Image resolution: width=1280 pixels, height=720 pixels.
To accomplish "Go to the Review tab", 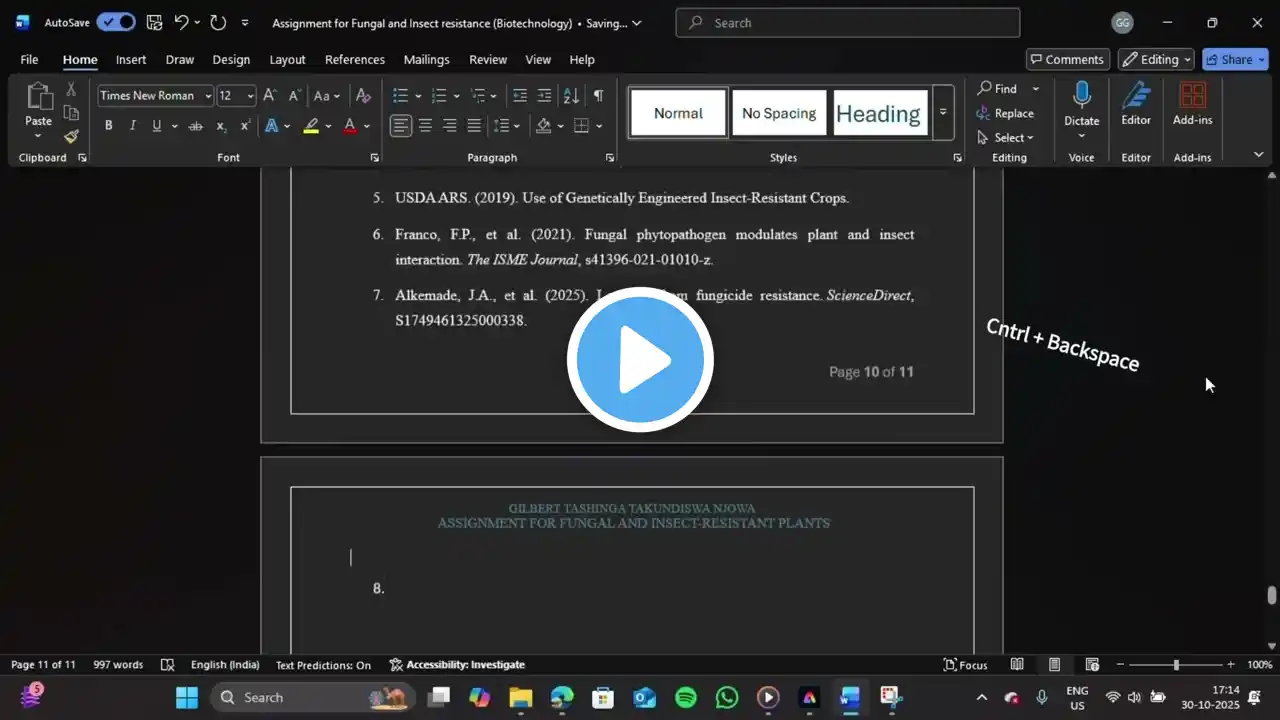I will [488, 59].
